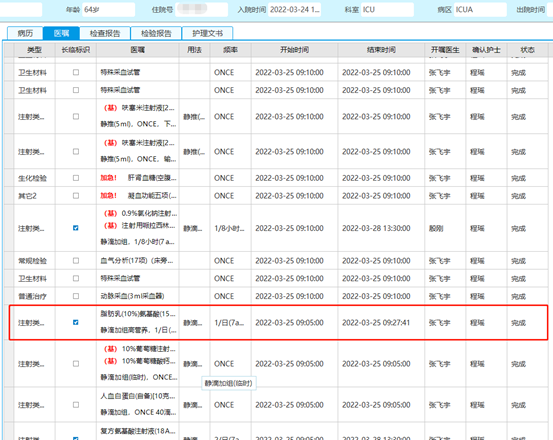Click the 开嘱医生 column header

(x=445, y=50)
